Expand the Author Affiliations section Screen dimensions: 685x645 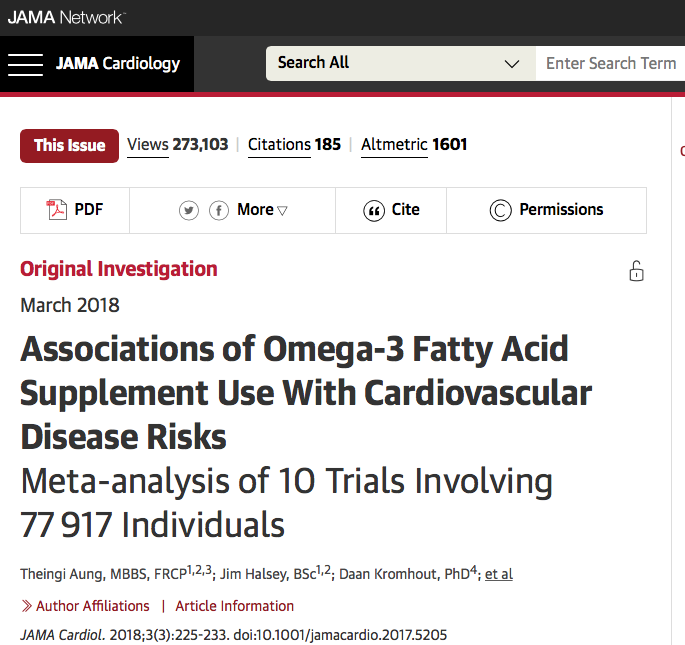pos(86,606)
